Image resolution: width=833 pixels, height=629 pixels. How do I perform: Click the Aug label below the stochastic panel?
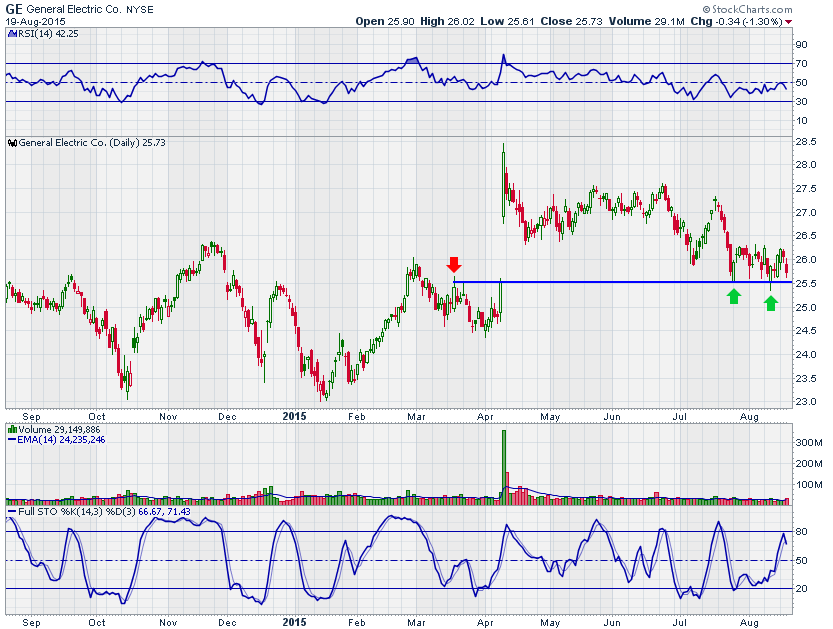tap(749, 623)
